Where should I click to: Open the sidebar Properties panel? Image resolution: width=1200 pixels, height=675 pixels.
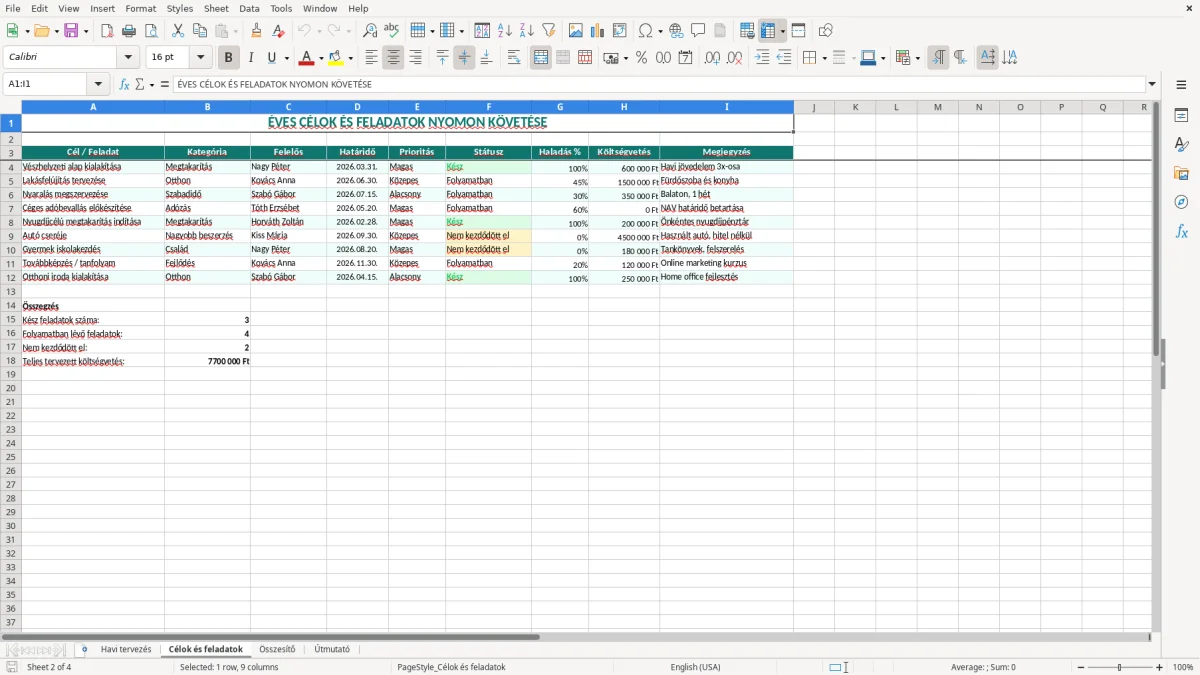click(1181, 115)
